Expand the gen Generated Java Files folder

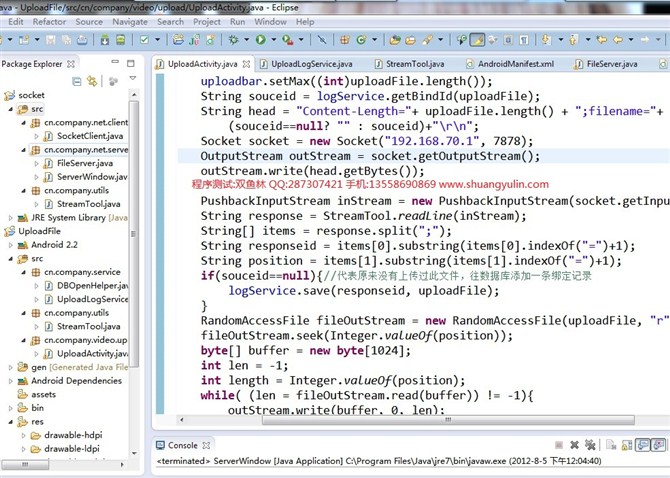coord(11,367)
